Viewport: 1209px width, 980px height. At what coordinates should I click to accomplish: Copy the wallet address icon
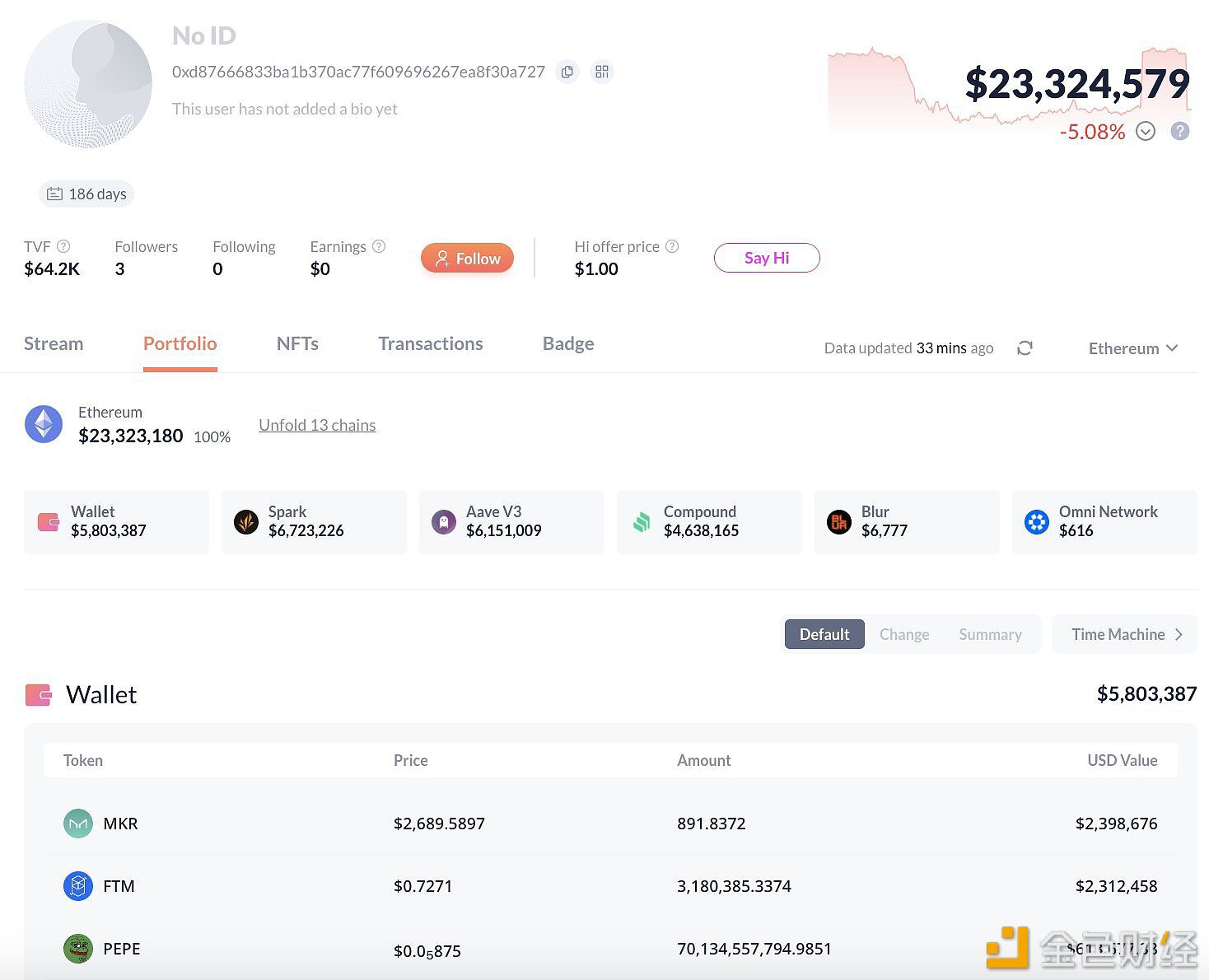pos(567,72)
